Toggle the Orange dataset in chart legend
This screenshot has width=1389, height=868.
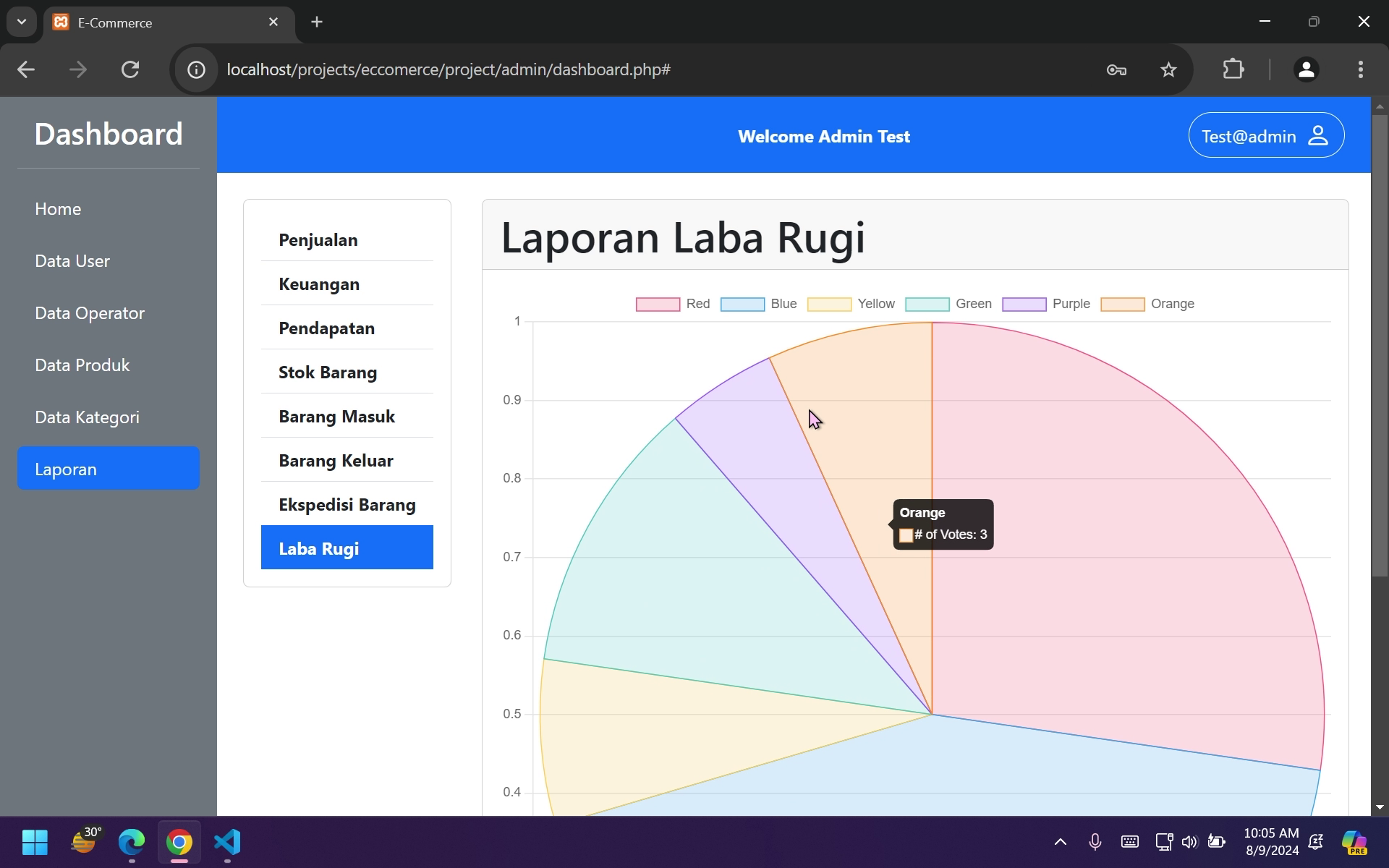(x=1147, y=304)
